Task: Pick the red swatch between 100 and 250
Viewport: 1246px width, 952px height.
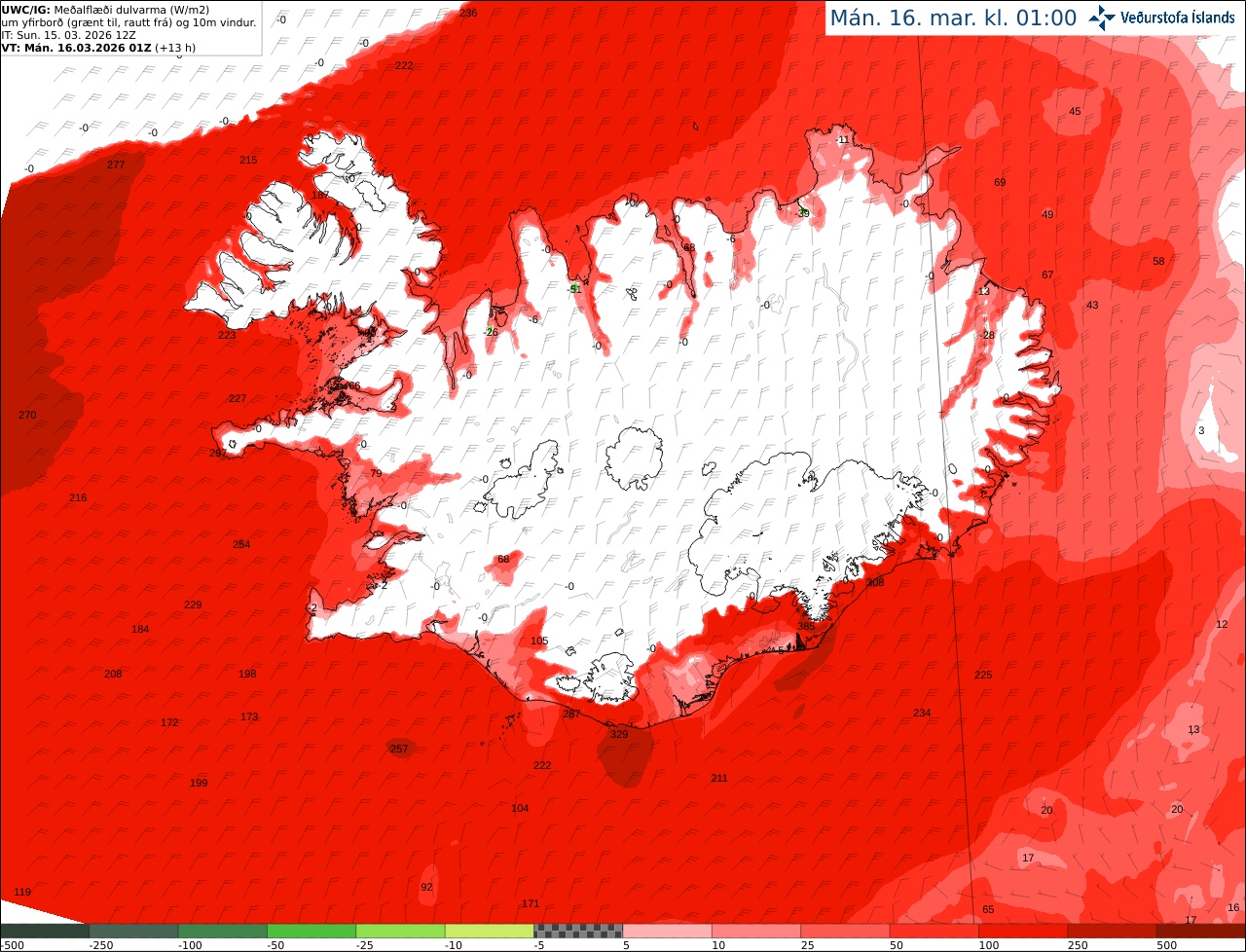Action: pyautogui.click(x=1023, y=931)
